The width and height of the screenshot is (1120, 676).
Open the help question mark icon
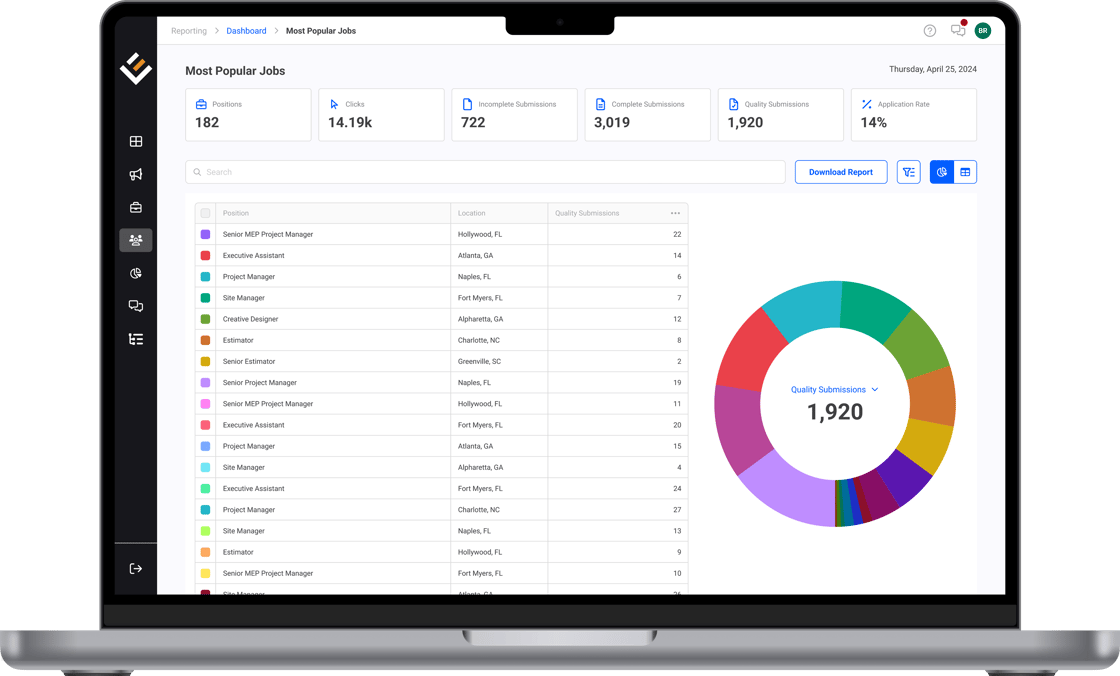click(930, 31)
